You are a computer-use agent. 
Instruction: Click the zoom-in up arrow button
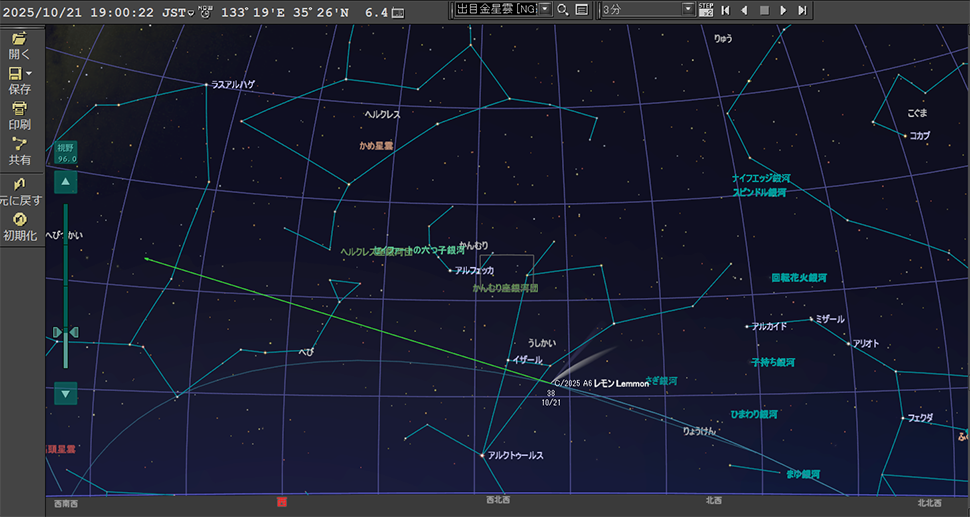(x=66, y=182)
